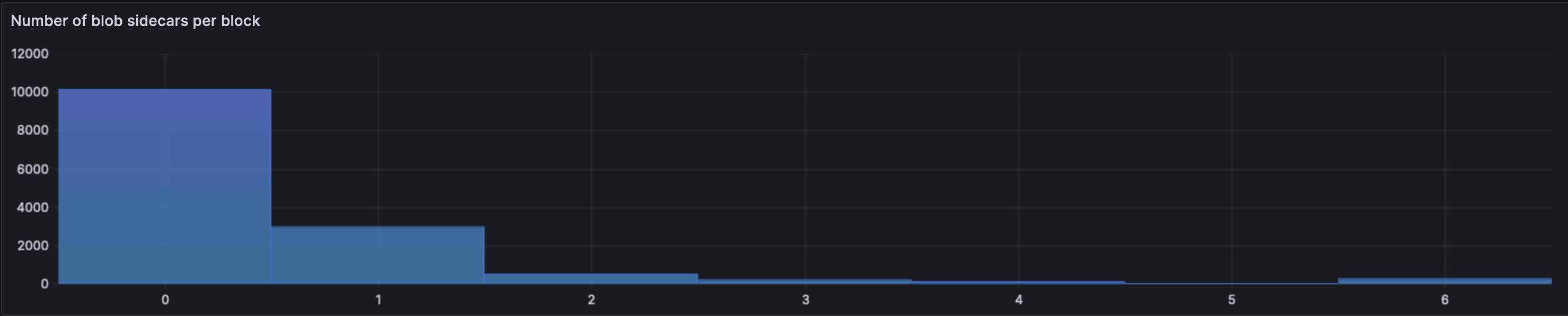Click the x-axis label 0
The image size is (1568, 316).
pos(165,300)
